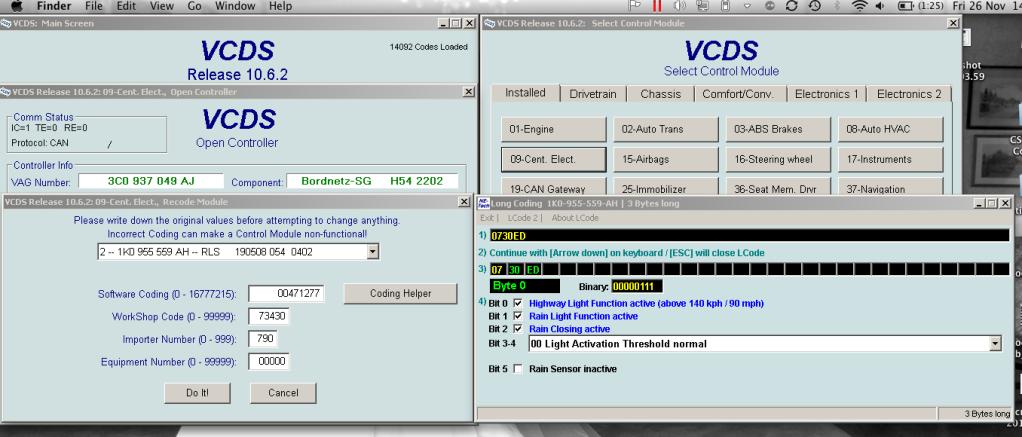
Task: Click the Importer Number field
Action: tap(262, 339)
